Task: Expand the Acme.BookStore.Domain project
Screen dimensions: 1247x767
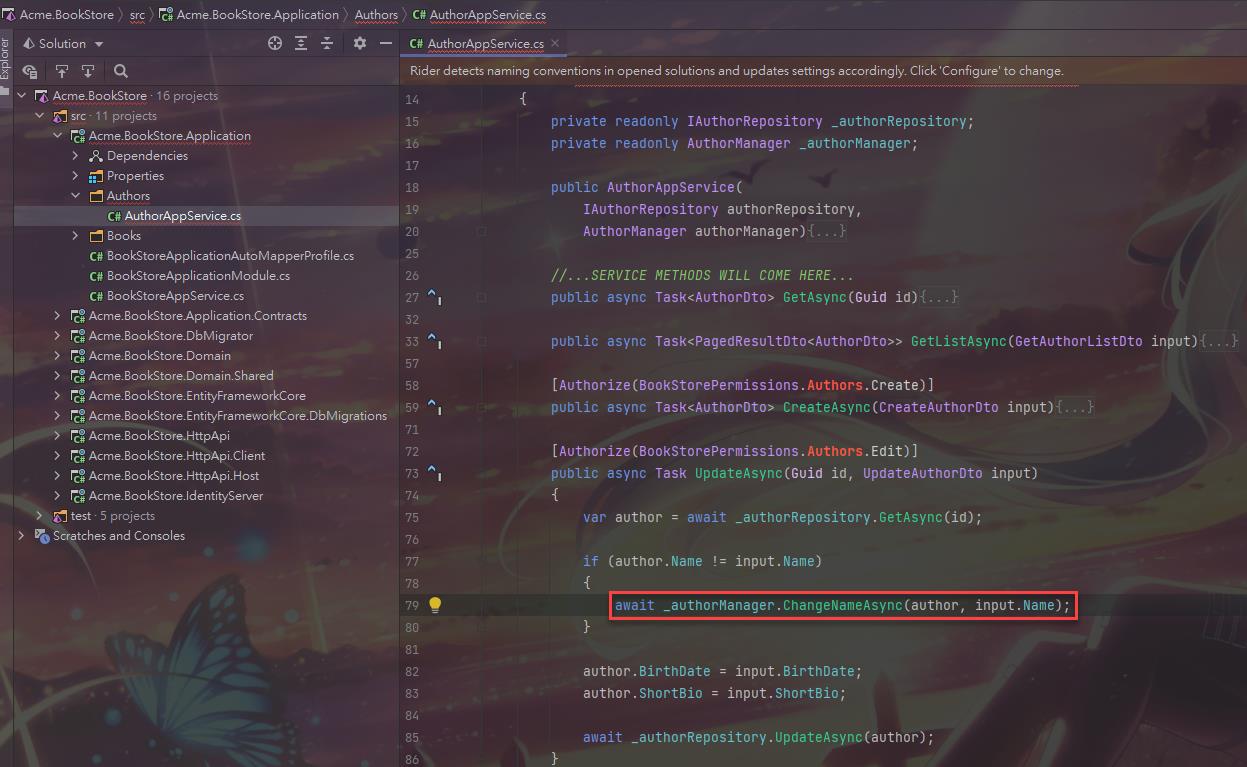Action: coord(58,356)
